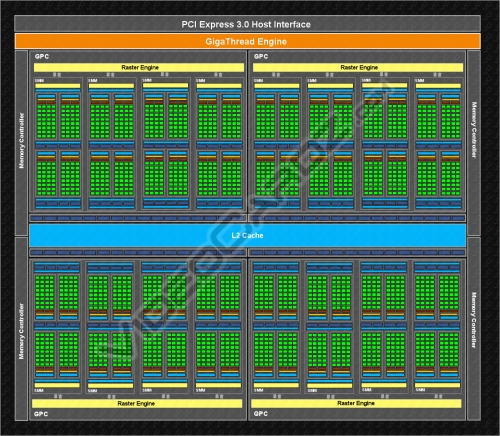Select the GPC label of the bottom-left cluster
The image size is (500, 436).
[x=41, y=414]
